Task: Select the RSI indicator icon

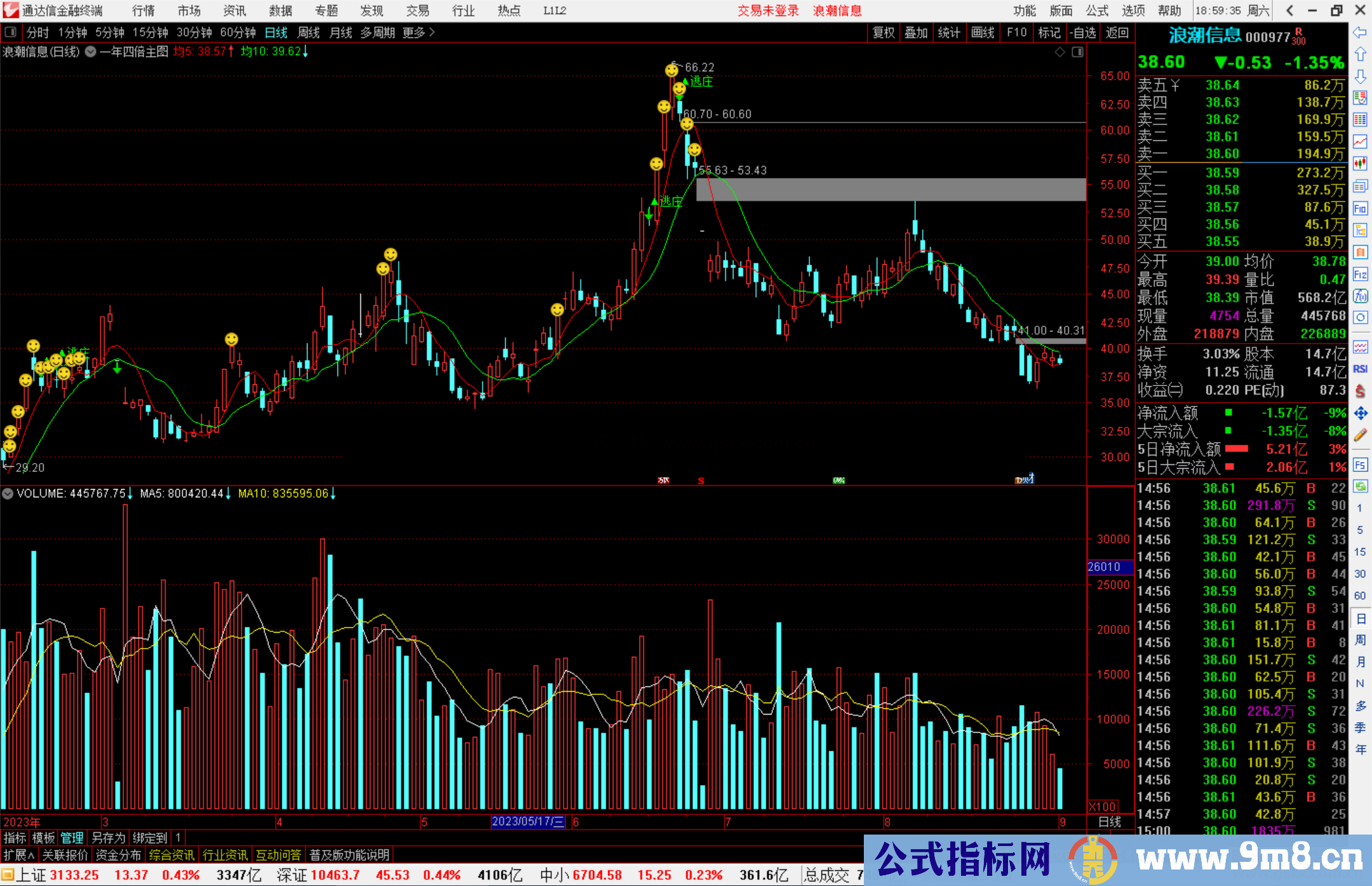Action: coord(1360,369)
